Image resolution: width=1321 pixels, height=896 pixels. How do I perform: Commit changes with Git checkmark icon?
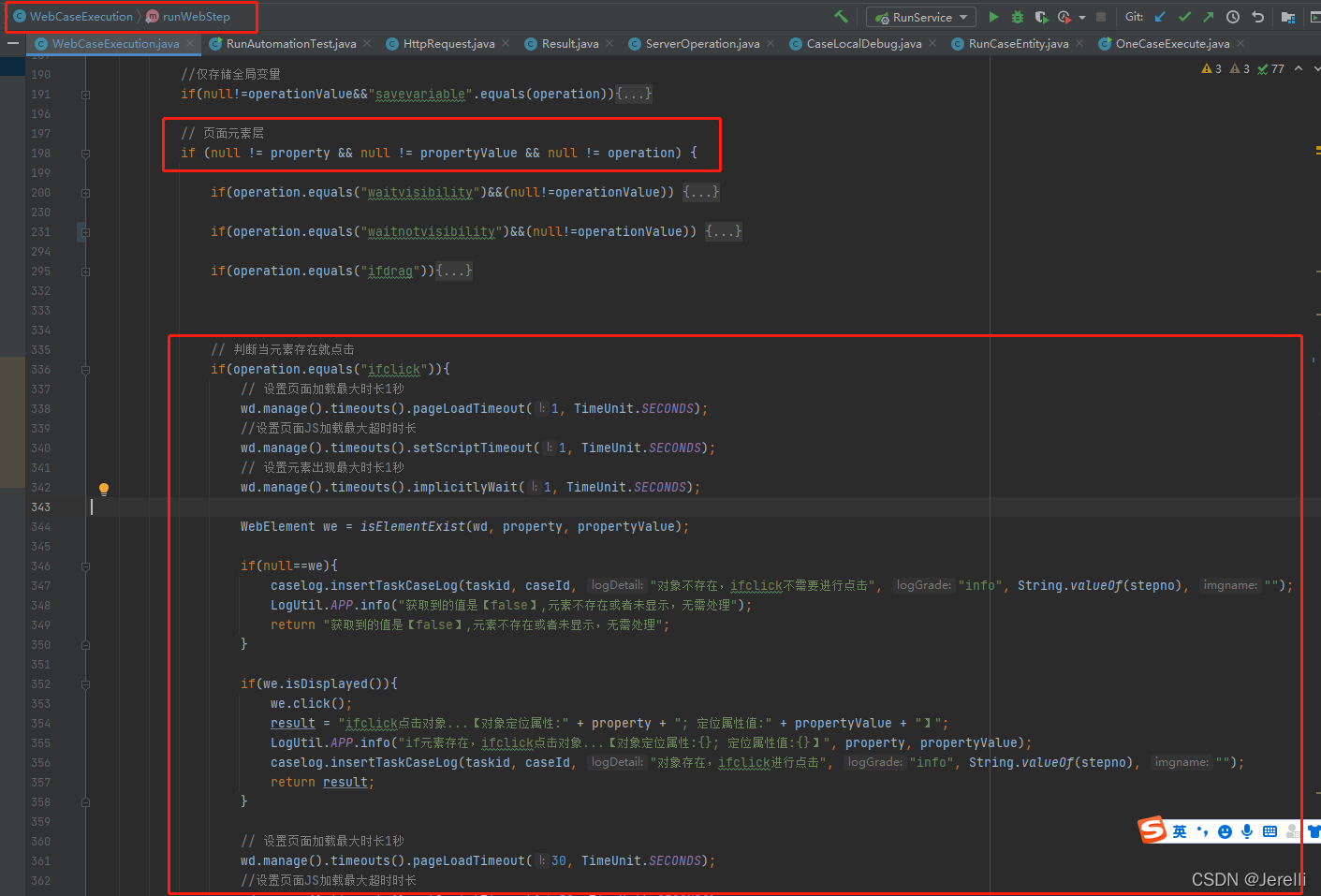click(x=1184, y=17)
